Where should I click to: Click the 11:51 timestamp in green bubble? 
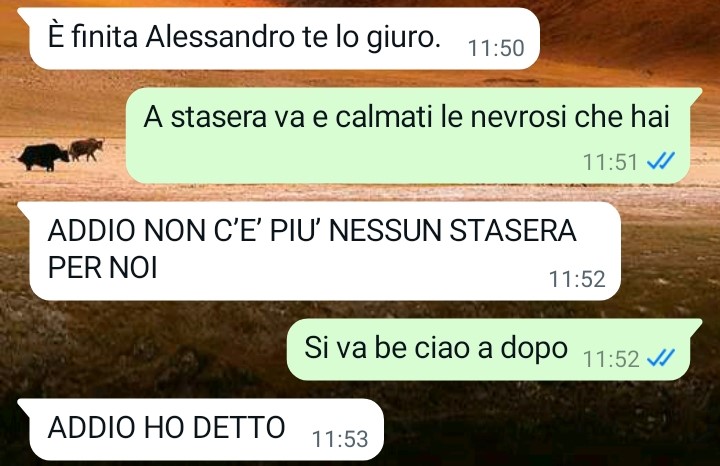pyautogui.click(x=610, y=162)
